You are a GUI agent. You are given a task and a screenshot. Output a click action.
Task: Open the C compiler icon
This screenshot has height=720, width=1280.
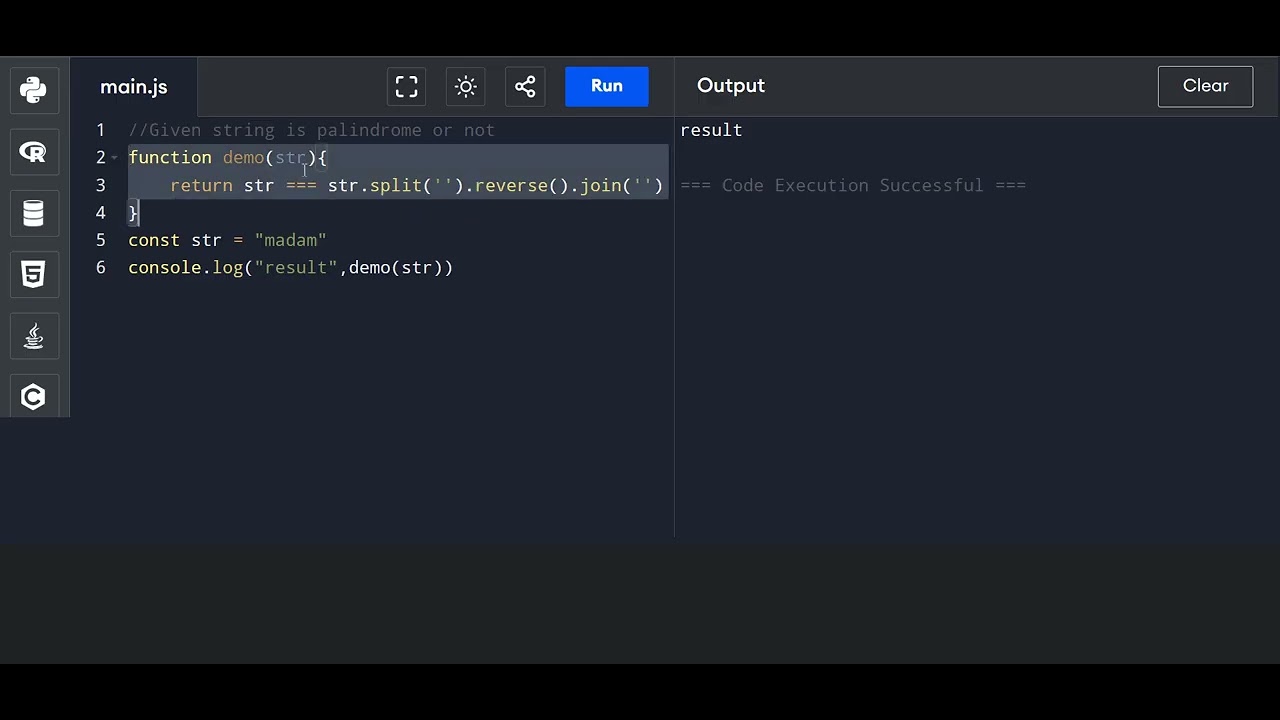pos(33,397)
